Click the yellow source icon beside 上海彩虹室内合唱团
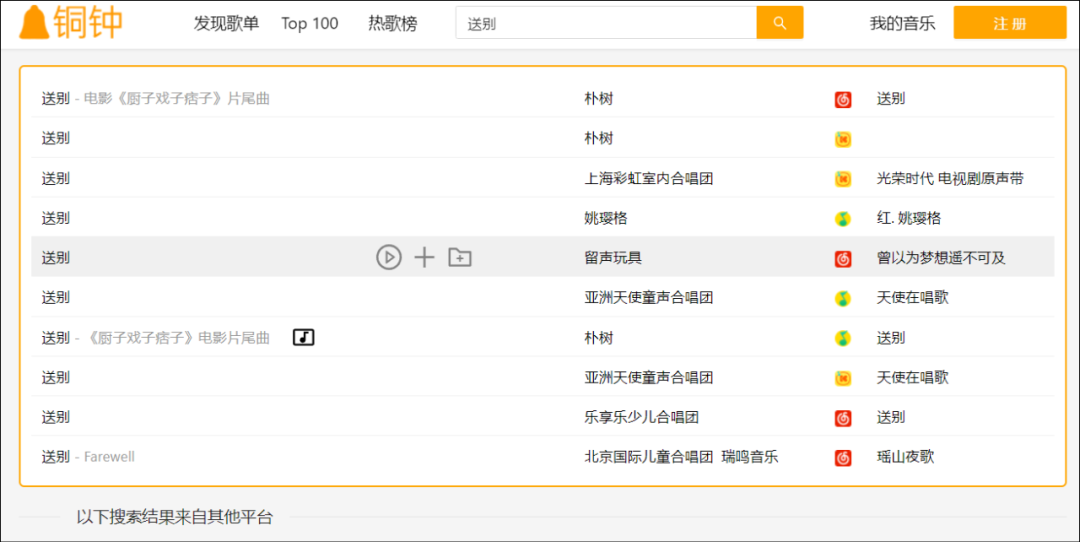1080x542 pixels. (x=843, y=179)
